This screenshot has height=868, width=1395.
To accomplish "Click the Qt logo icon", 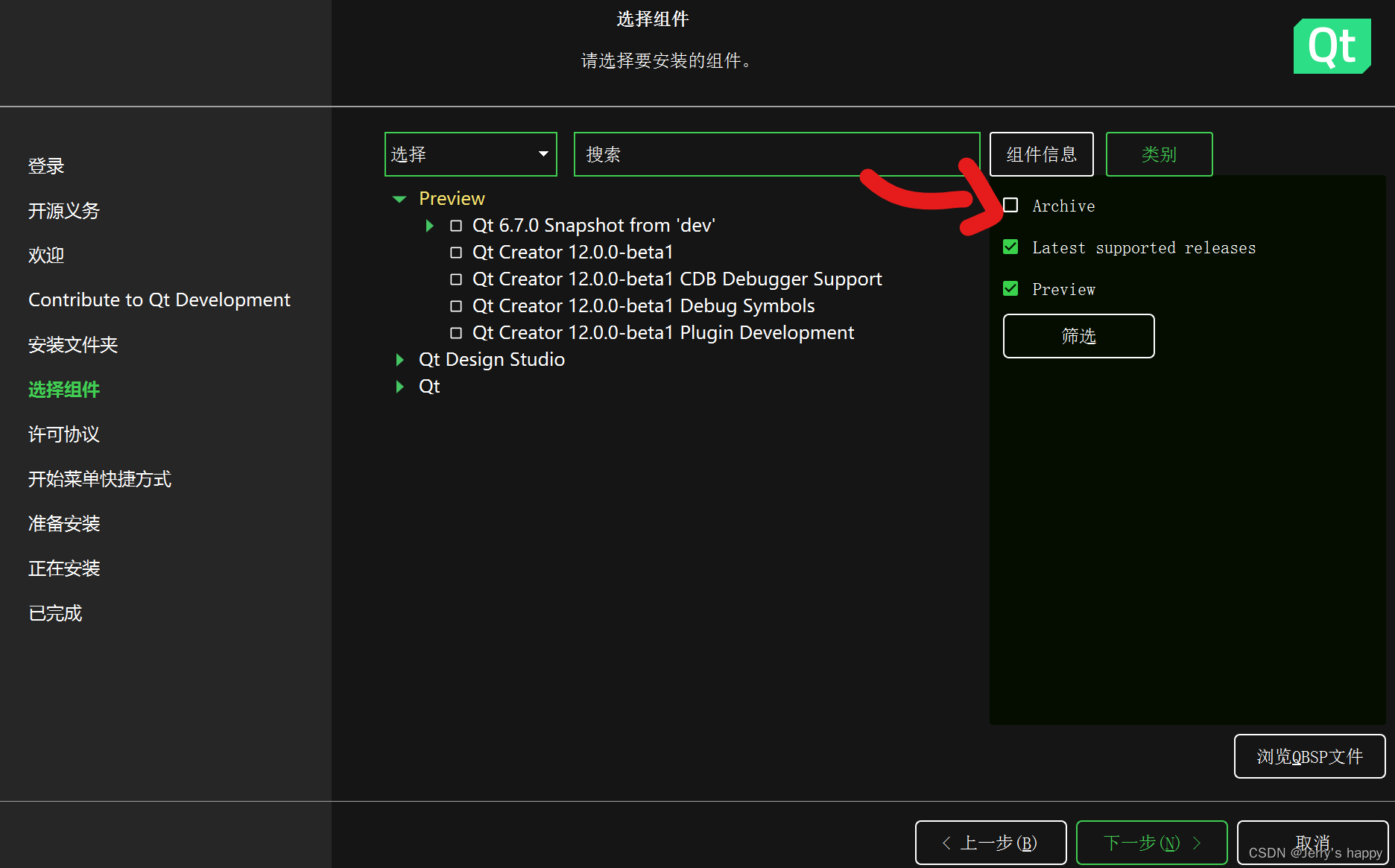I will pyautogui.click(x=1332, y=46).
